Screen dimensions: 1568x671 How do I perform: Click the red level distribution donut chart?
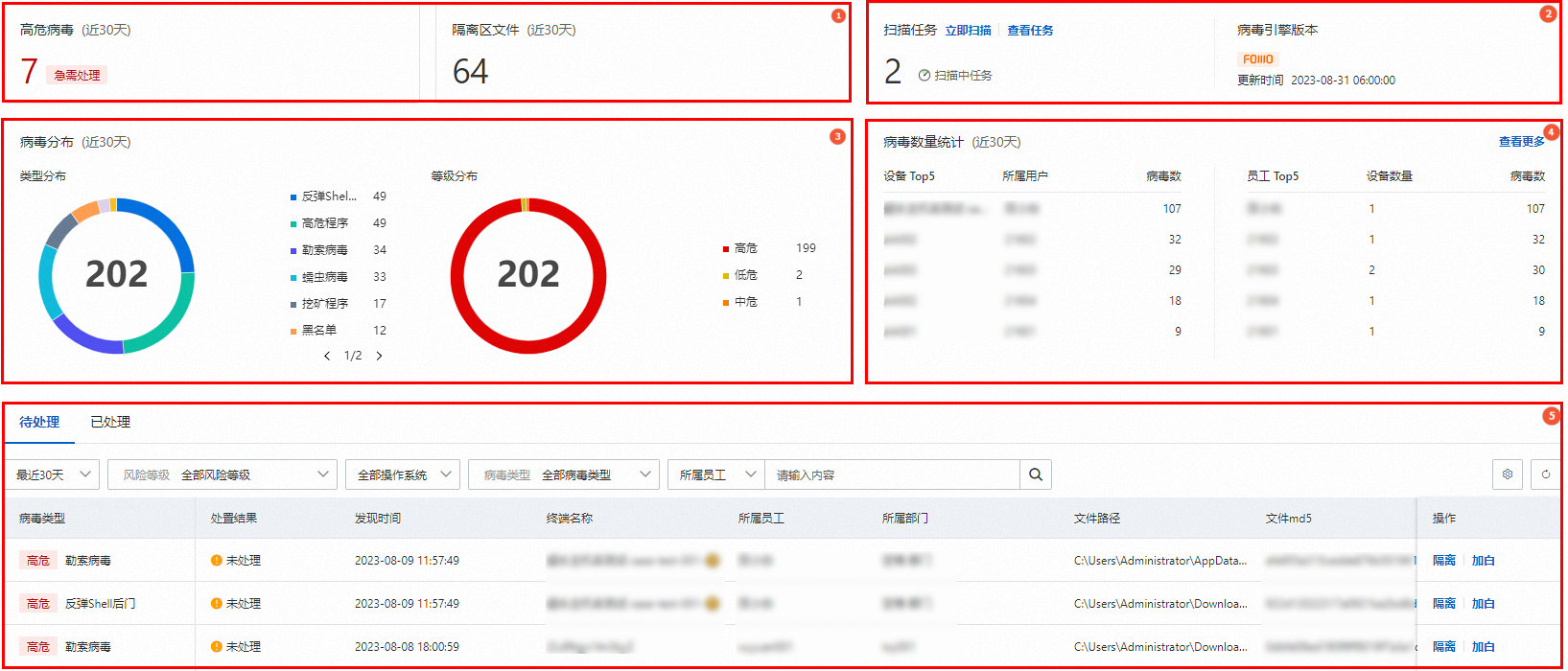528,275
